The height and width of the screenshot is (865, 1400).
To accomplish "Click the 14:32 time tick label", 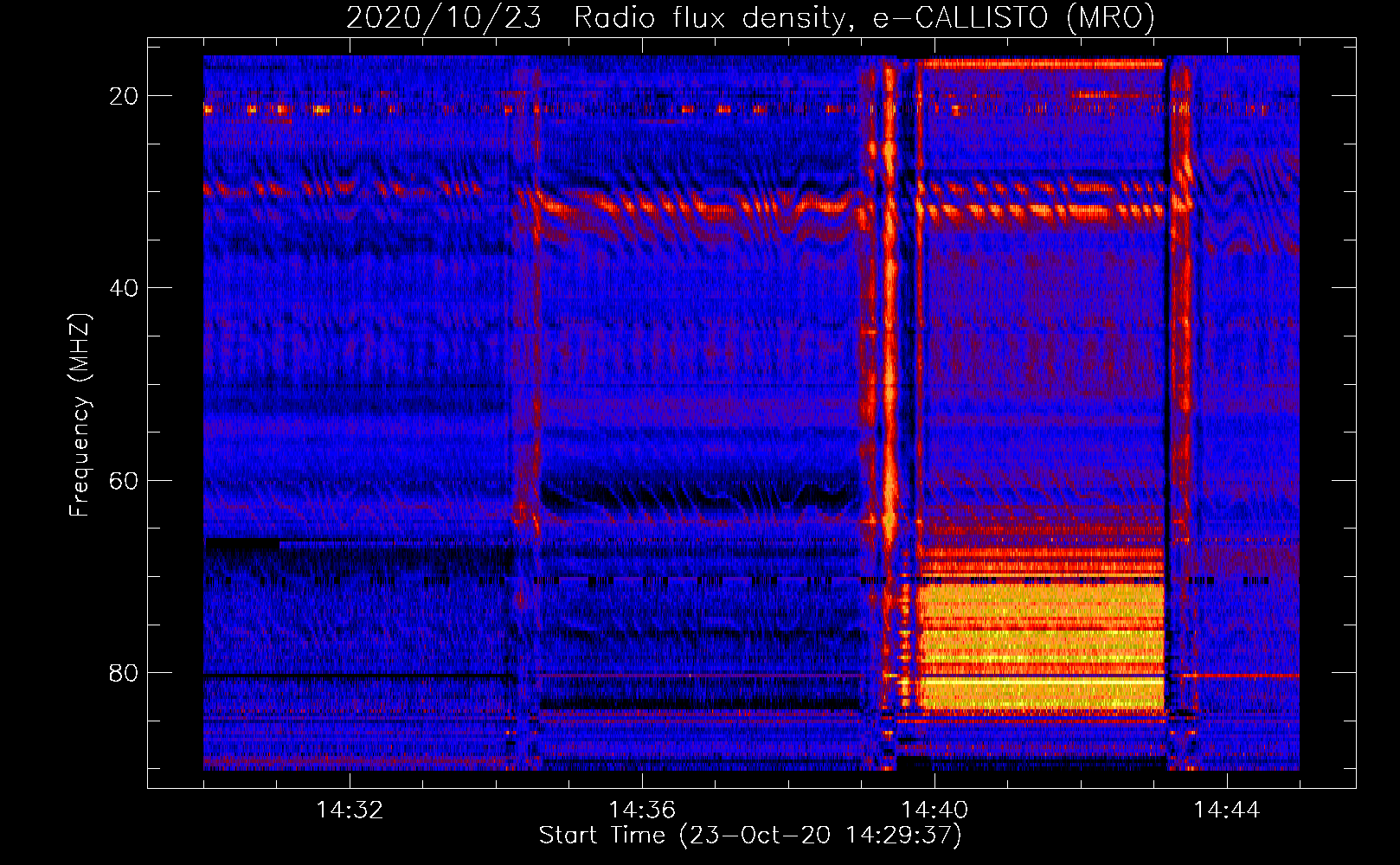I will pos(350,811).
